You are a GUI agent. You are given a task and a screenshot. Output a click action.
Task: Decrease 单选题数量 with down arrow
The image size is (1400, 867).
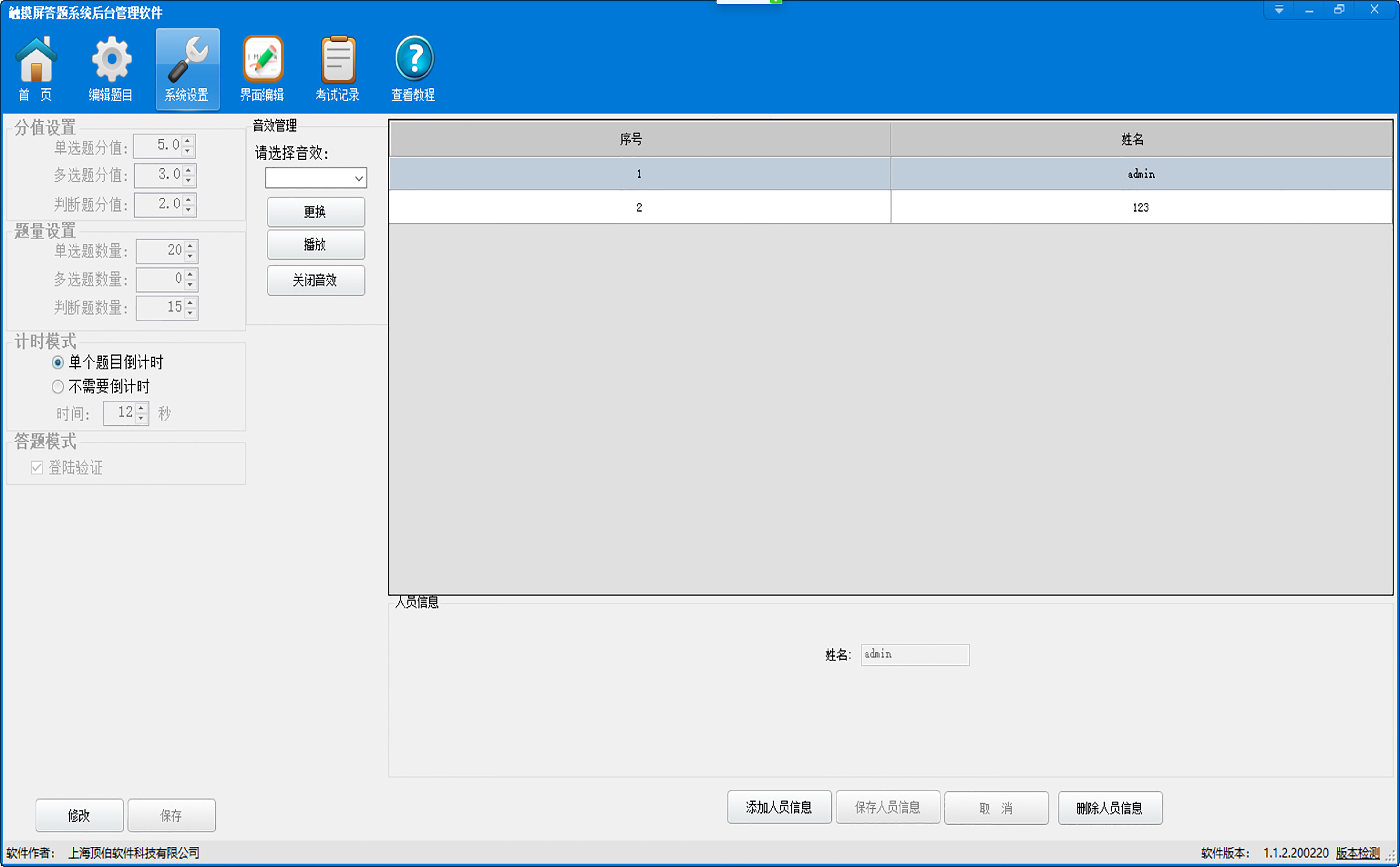[190, 256]
